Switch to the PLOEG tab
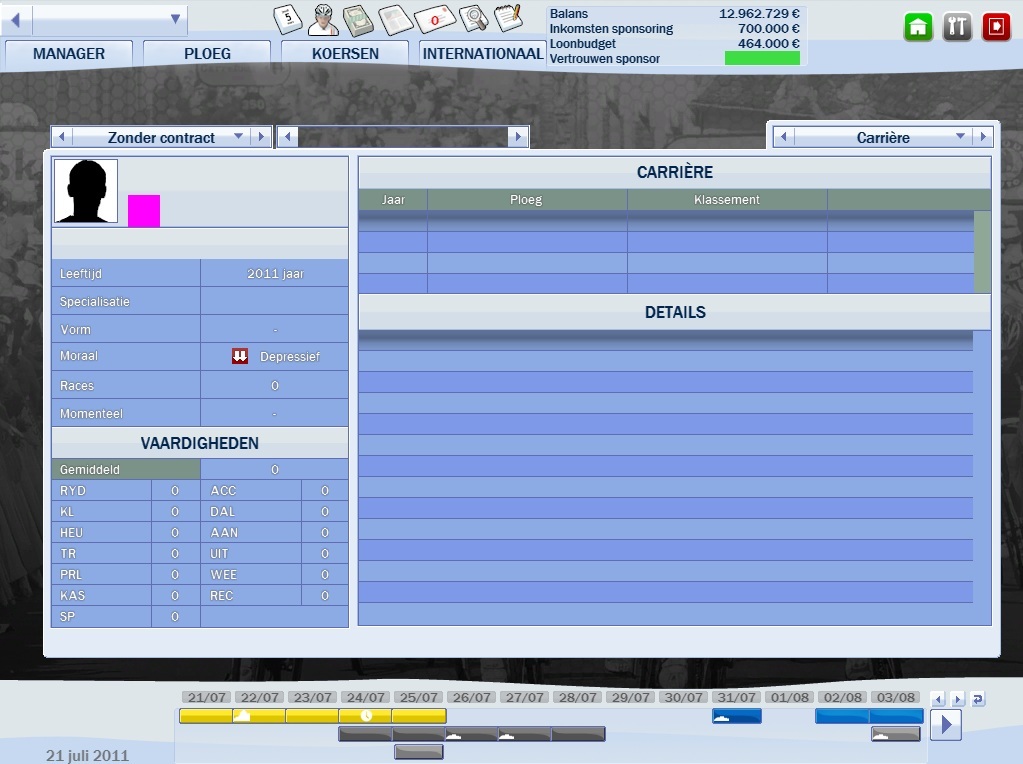 pyautogui.click(x=207, y=54)
